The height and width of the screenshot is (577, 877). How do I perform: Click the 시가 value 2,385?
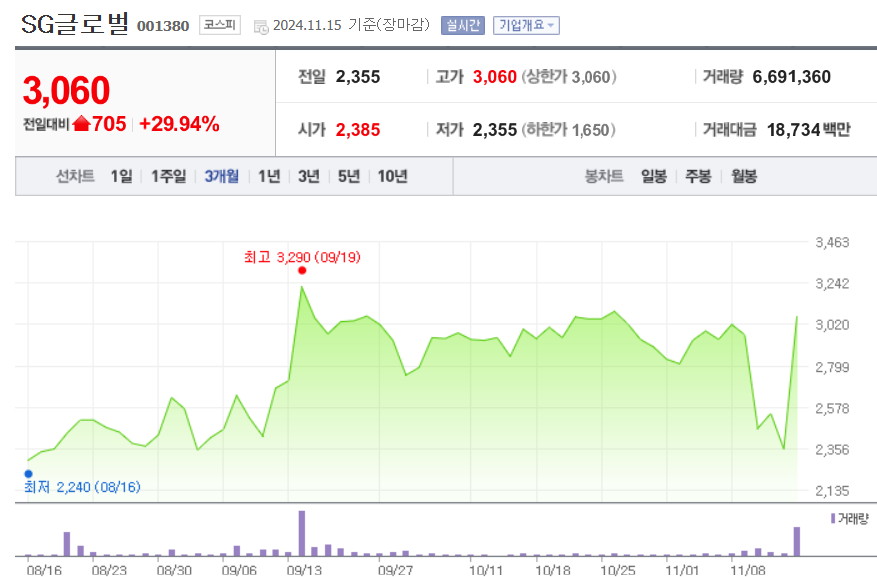358,130
